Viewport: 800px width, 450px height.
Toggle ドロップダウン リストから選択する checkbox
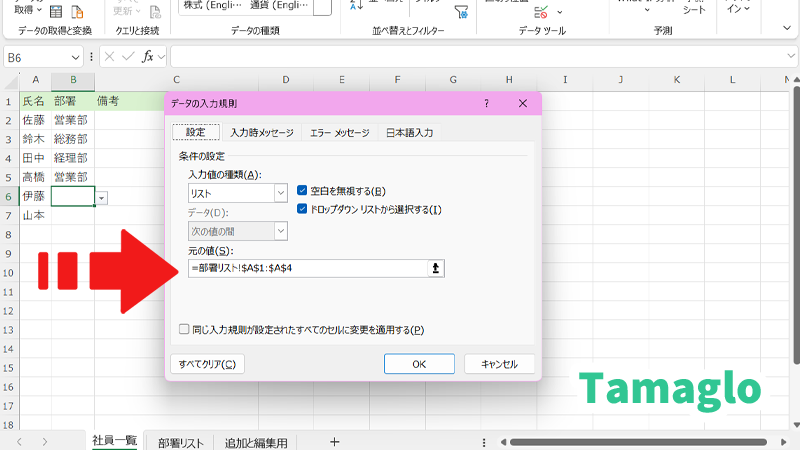point(303,209)
